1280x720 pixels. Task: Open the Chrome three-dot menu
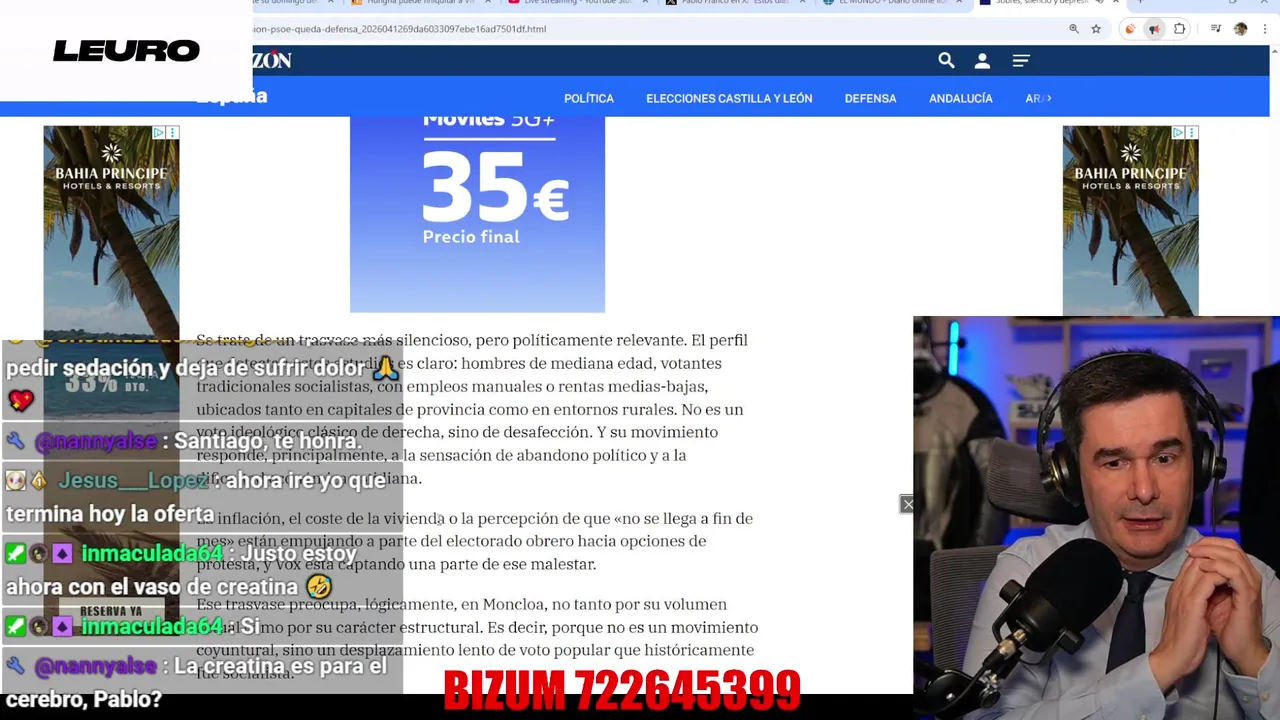[x=1264, y=29]
